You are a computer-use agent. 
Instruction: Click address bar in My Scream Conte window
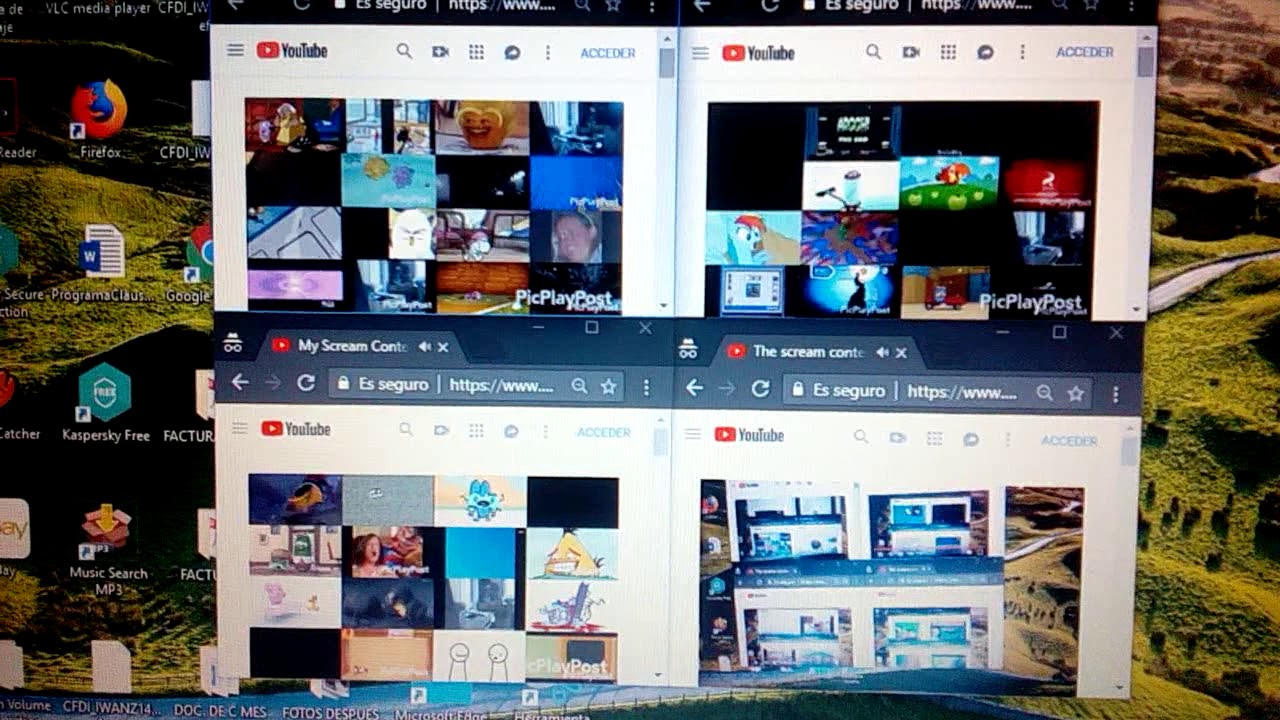point(478,385)
